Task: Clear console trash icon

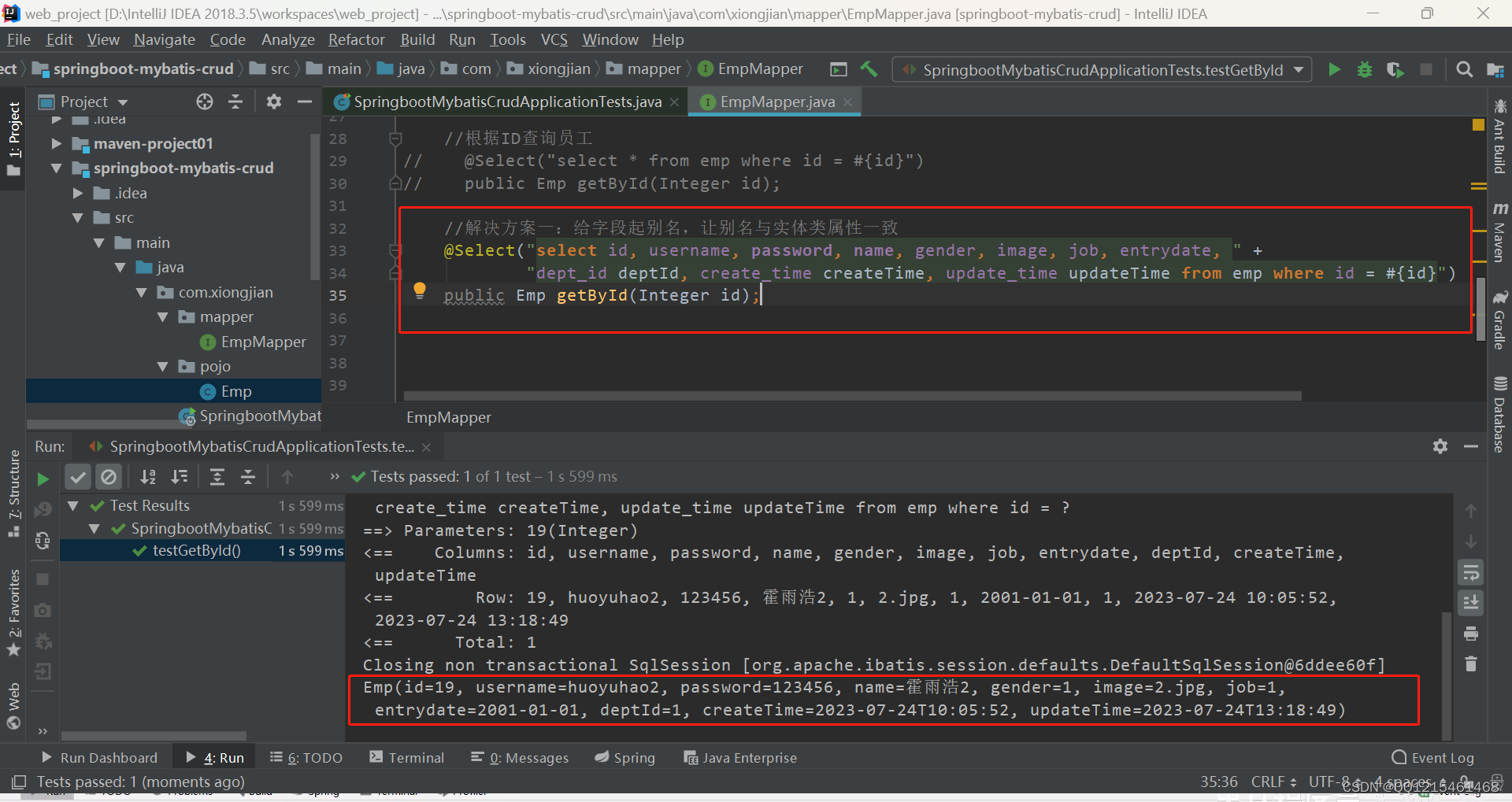Action: (1470, 664)
